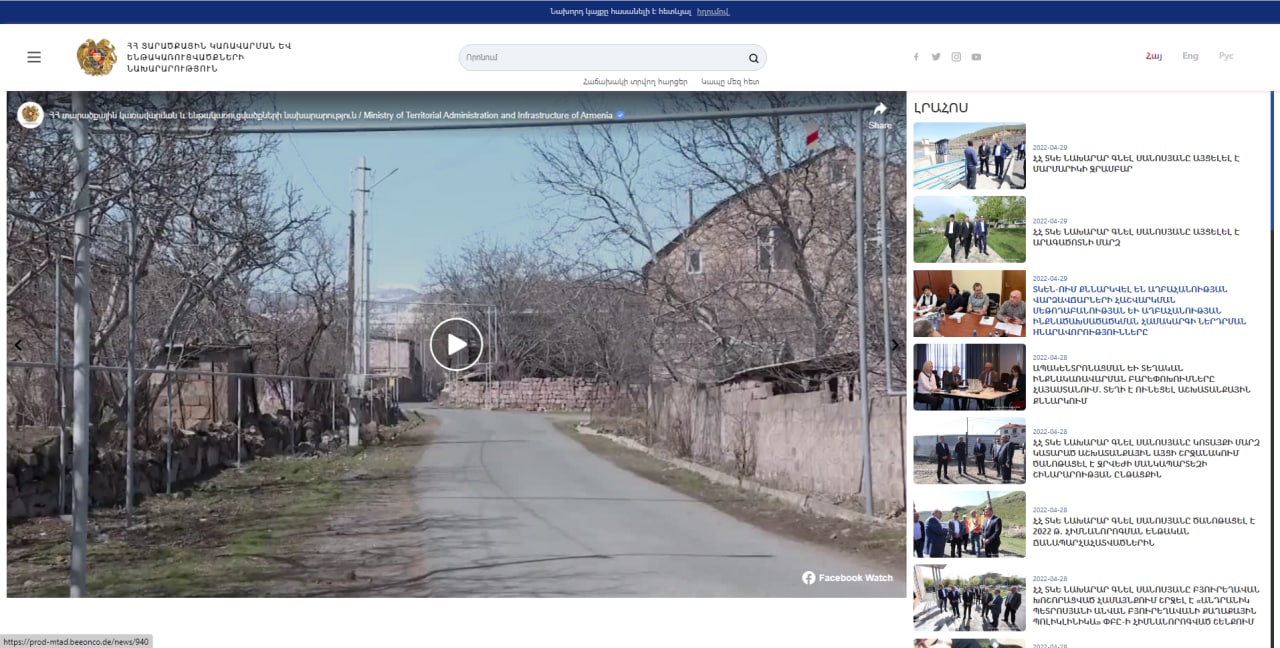Open thumbnail for ԱՐԱԳԱԾՈՏՆԻ ՄԱՐԶ news
The width and height of the screenshot is (1280, 648).
pyautogui.click(x=969, y=229)
